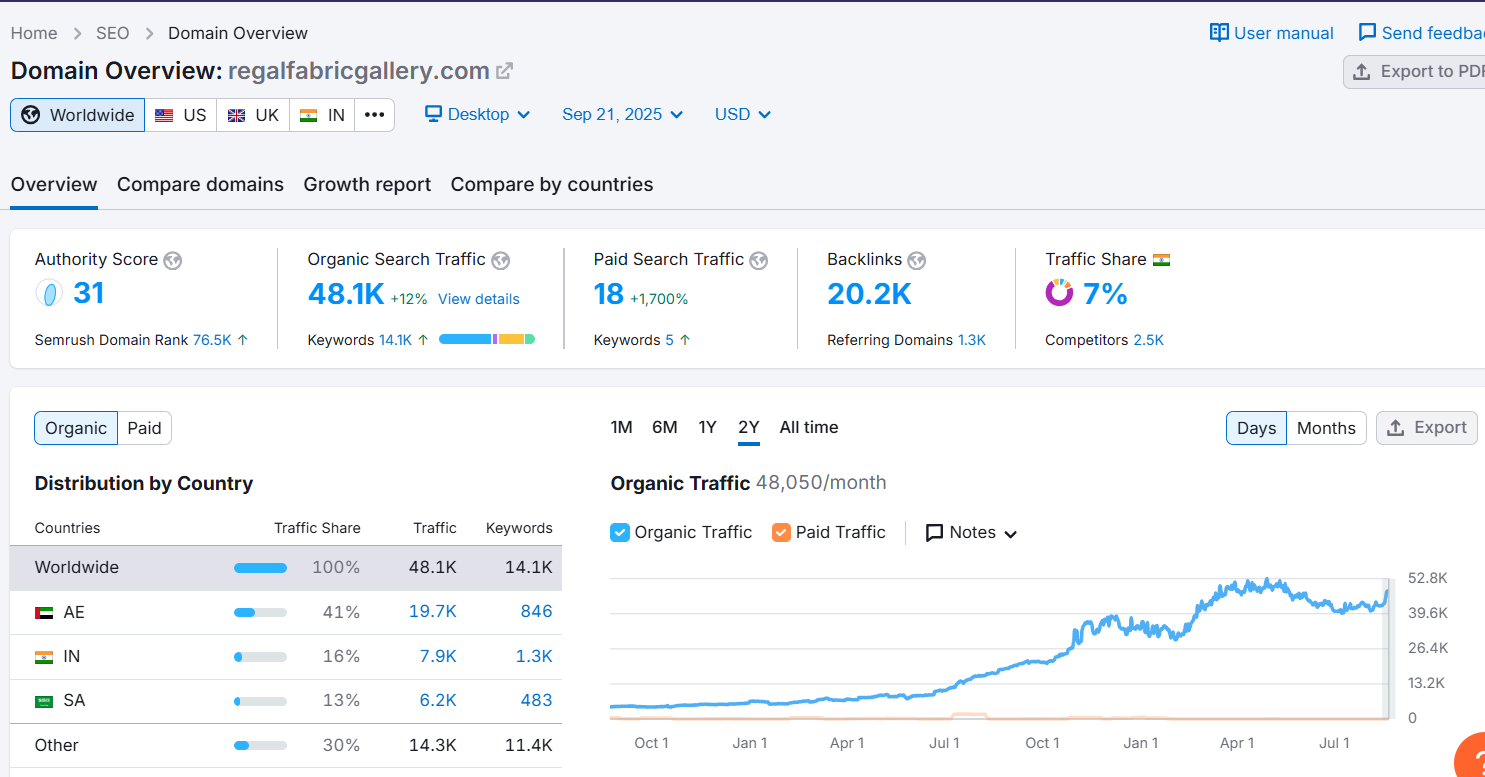The width and height of the screenshot is (1485, 777).
Task: Click View details for organic traffic
Action: pyautogui.click(x=479, y=299)
